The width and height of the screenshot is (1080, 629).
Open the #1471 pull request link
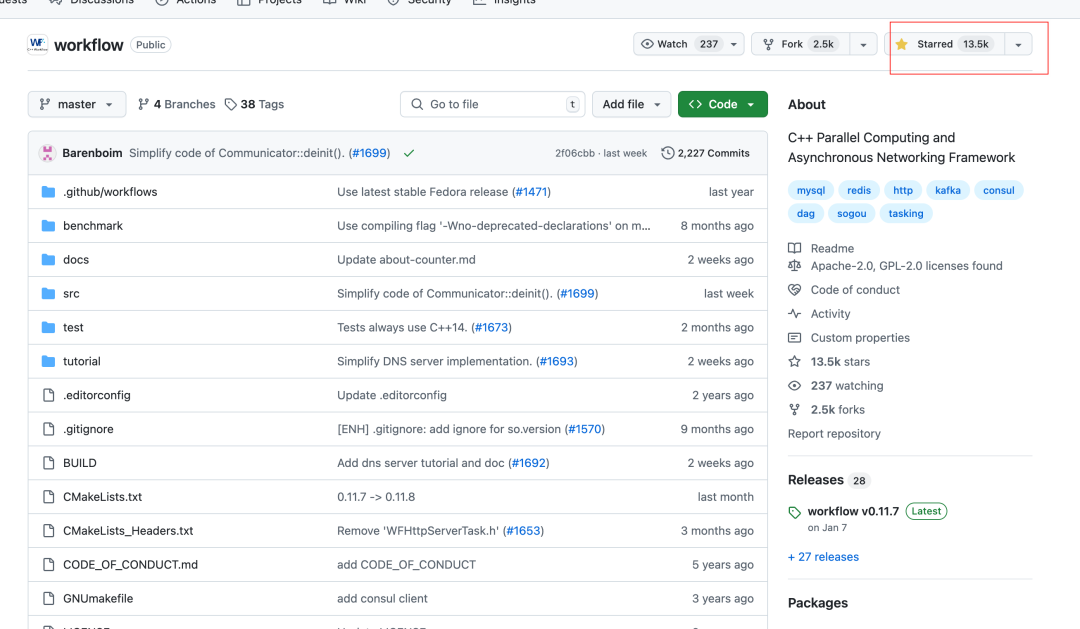(x=531, y=192)
